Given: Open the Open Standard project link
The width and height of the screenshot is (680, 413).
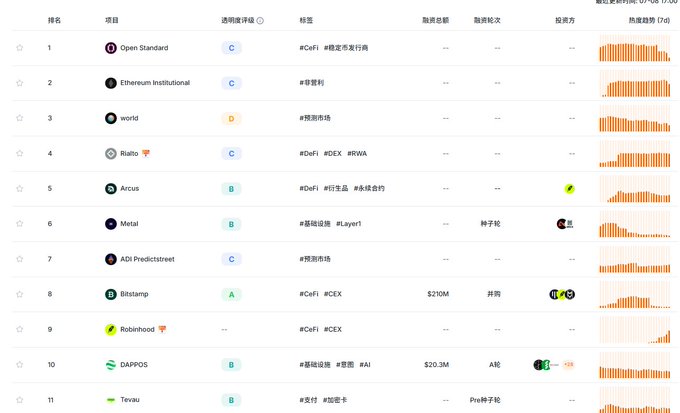Looking at the screenshot, I should (144, 48).
